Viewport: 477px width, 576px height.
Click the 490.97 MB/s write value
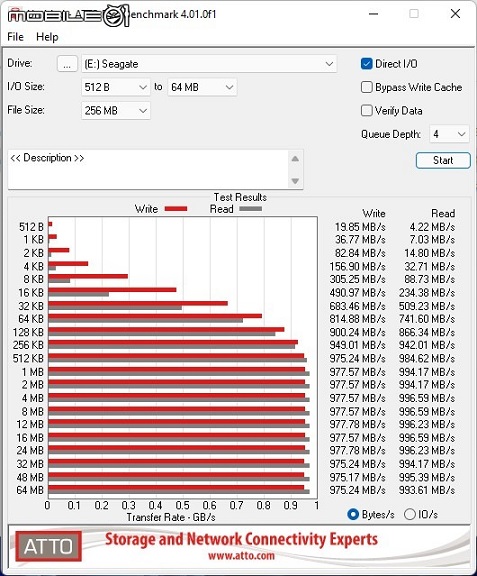(358, 293)
